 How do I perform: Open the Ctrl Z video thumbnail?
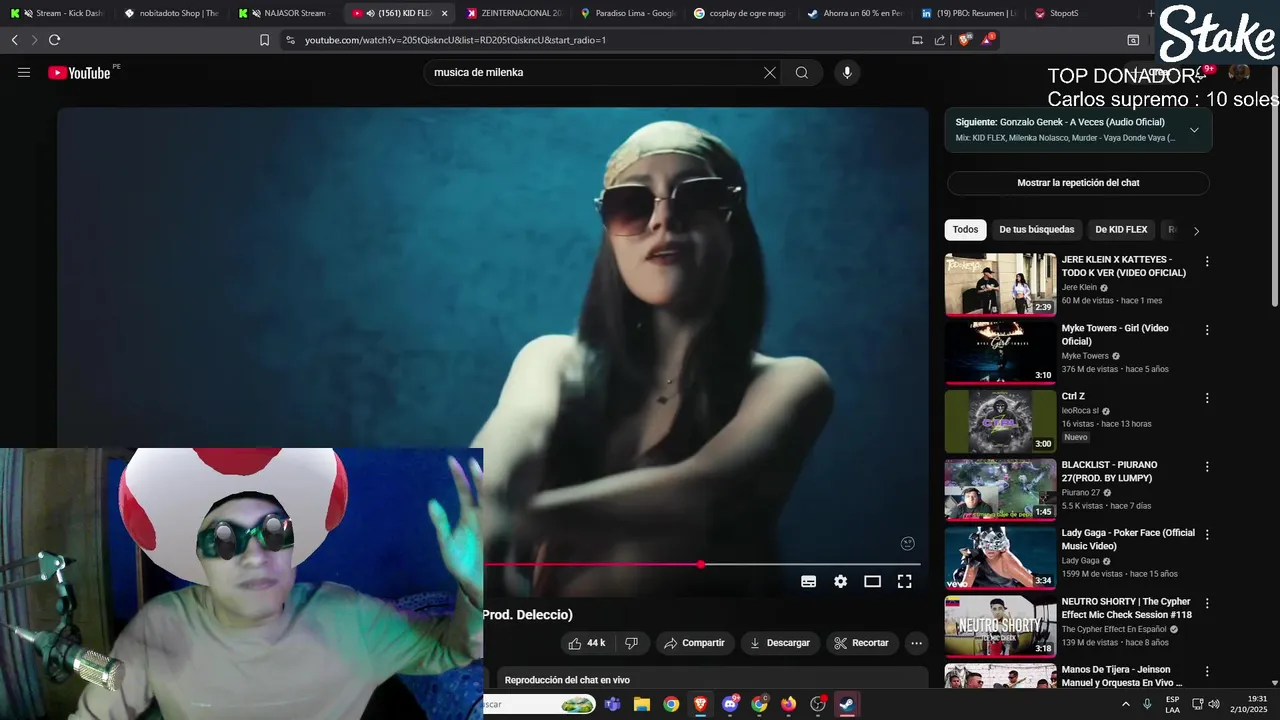(1000, 421)
